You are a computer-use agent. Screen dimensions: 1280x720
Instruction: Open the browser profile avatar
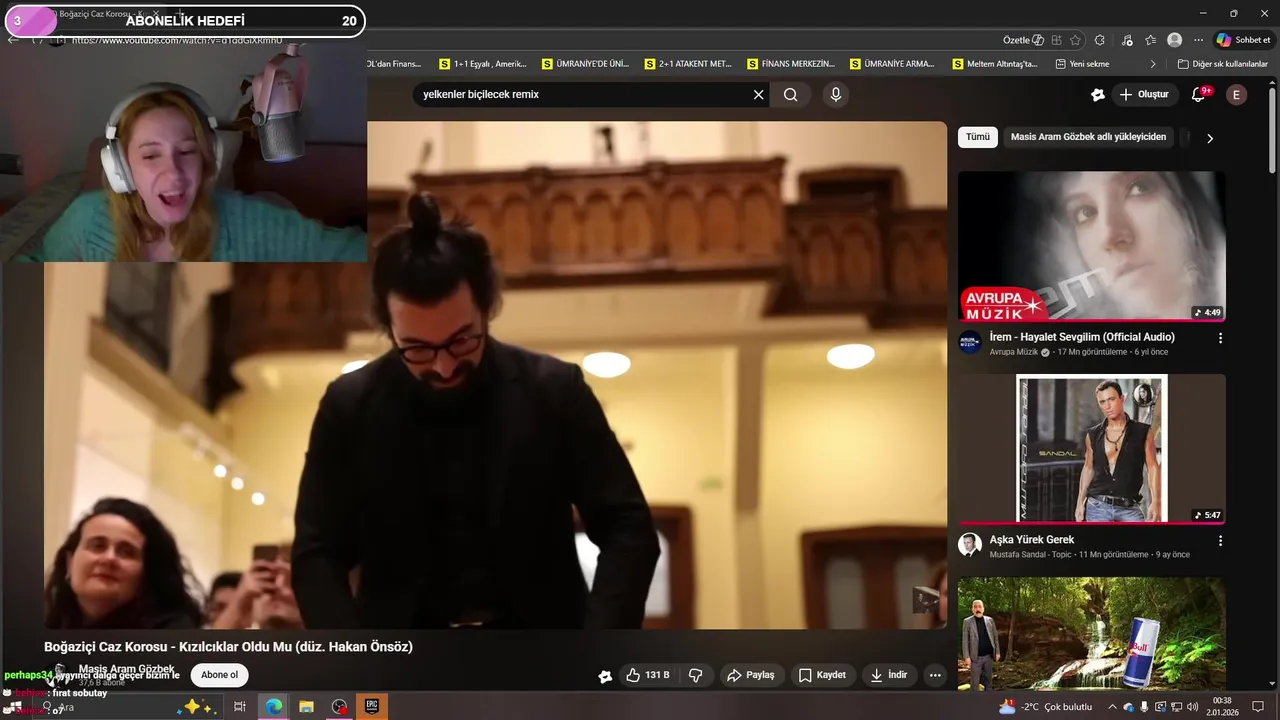1175,40
